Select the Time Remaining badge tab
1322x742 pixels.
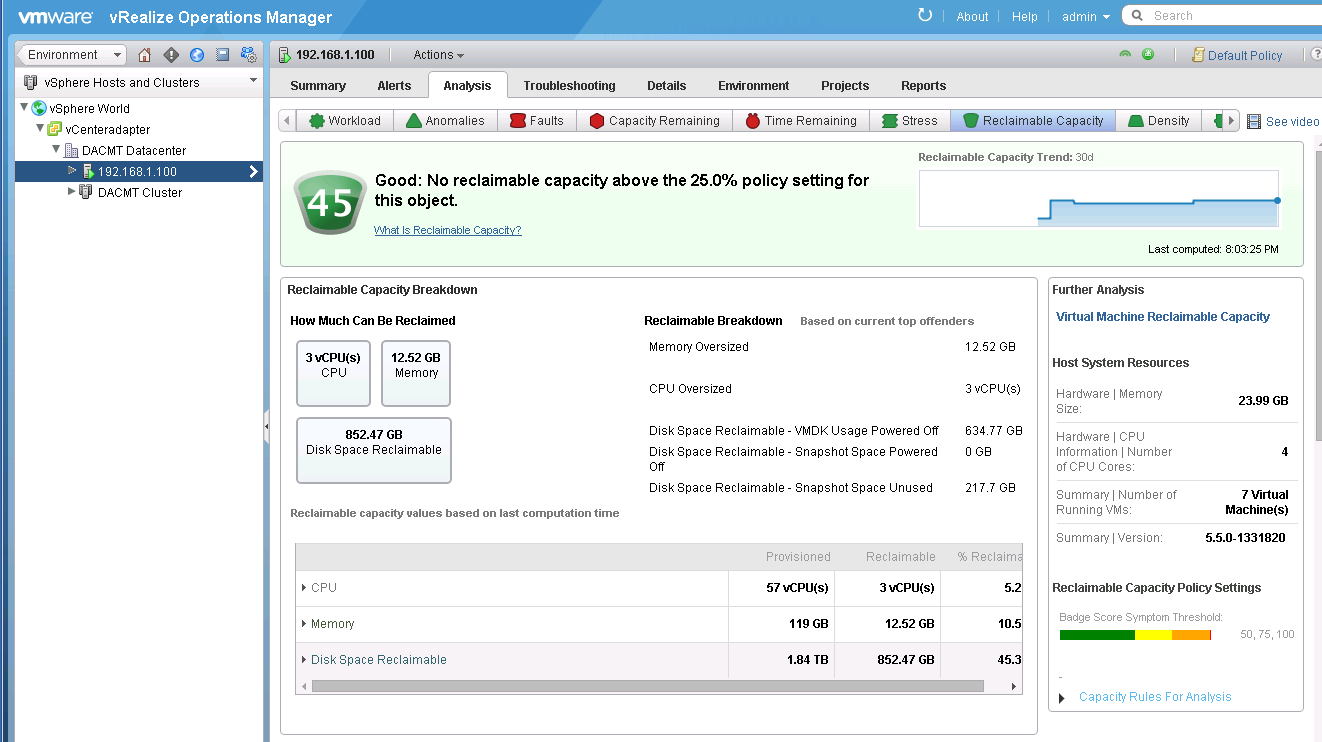point(800,120)
